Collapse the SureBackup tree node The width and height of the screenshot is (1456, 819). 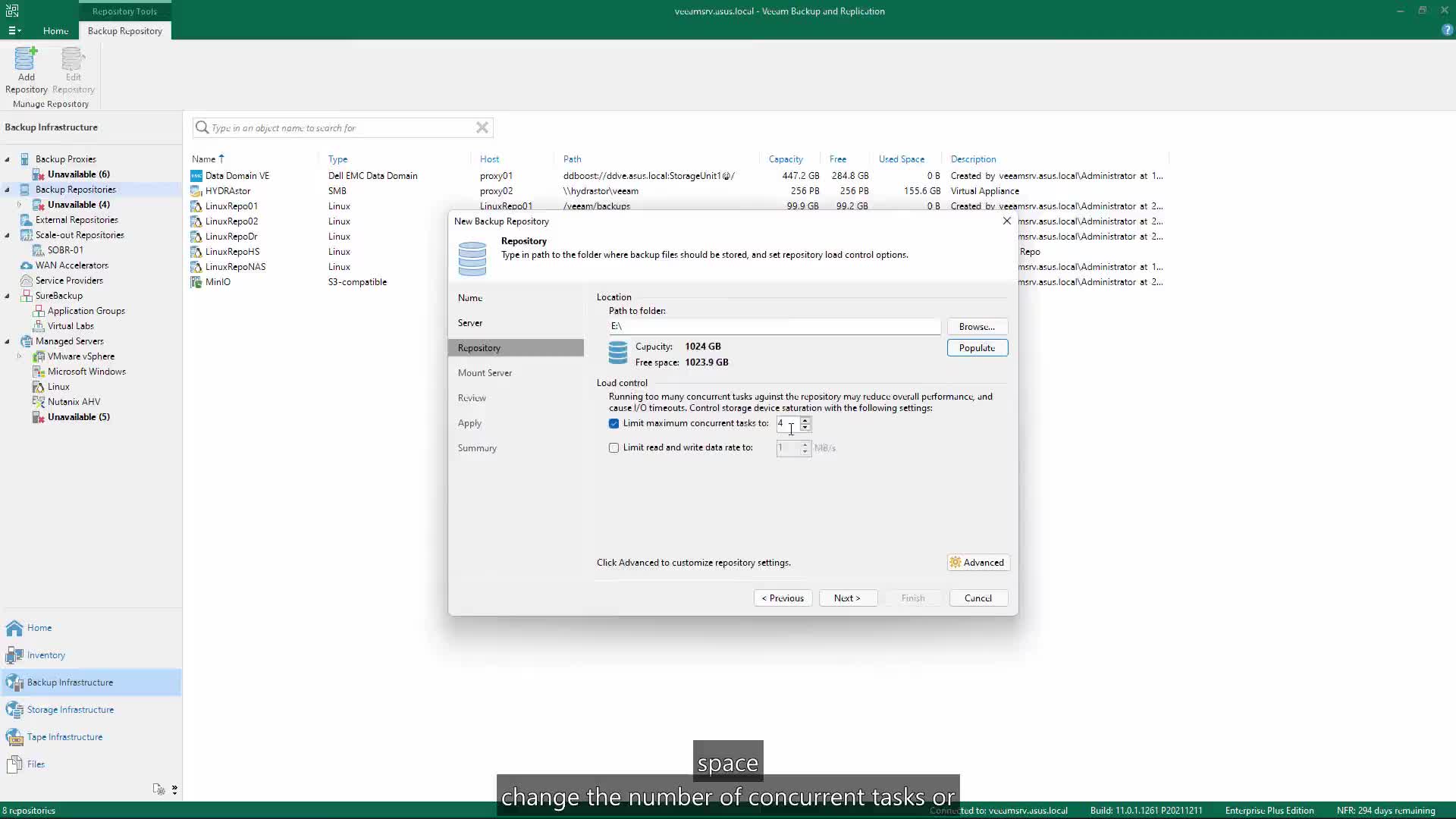tap(8, 296)
